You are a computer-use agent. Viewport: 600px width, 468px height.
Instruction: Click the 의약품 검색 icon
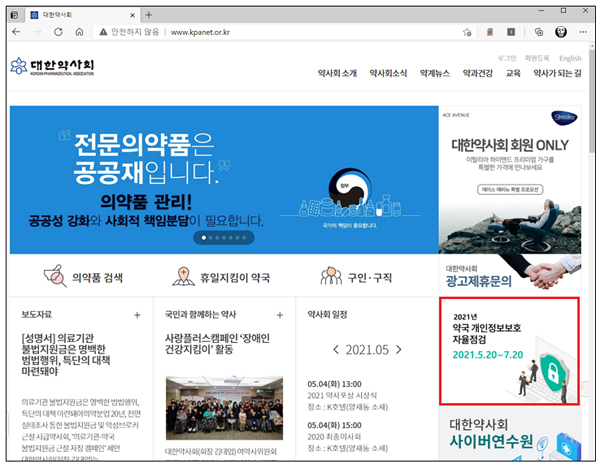(x=55, y=276)
